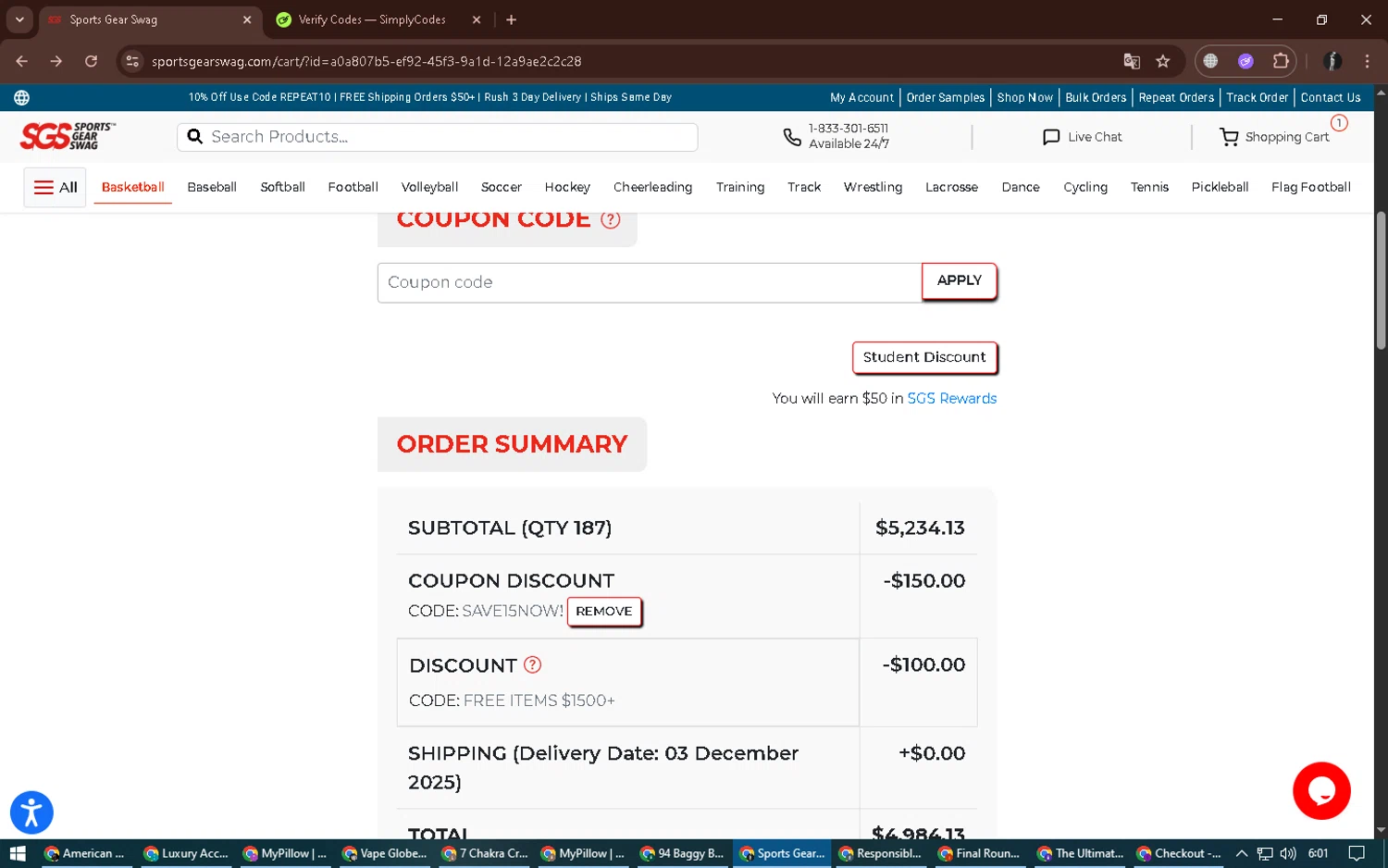Open the All hamburger menu
The width and height of the screenshot is (1388, 868).
point(55,187)
